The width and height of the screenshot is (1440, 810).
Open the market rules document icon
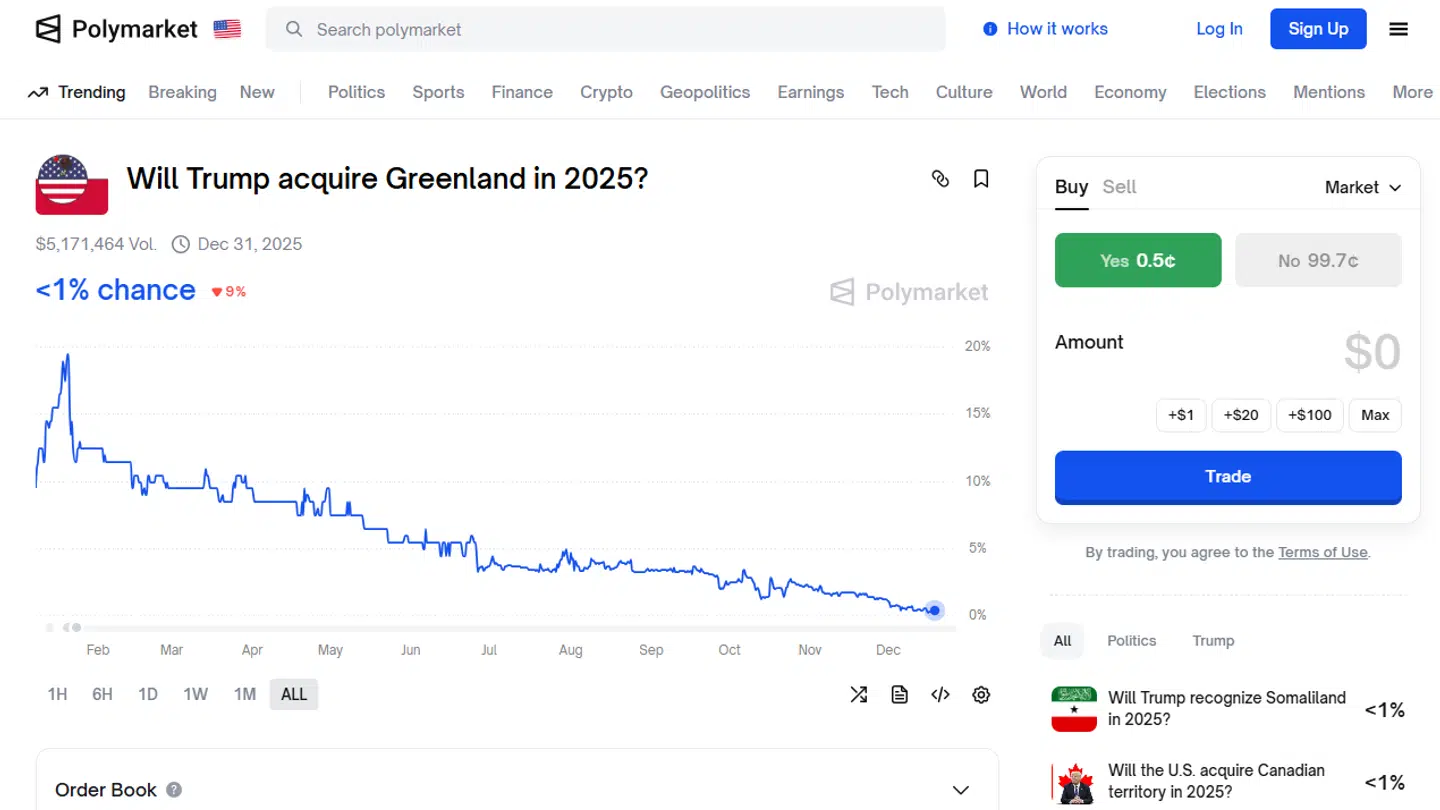click(899, 694)
